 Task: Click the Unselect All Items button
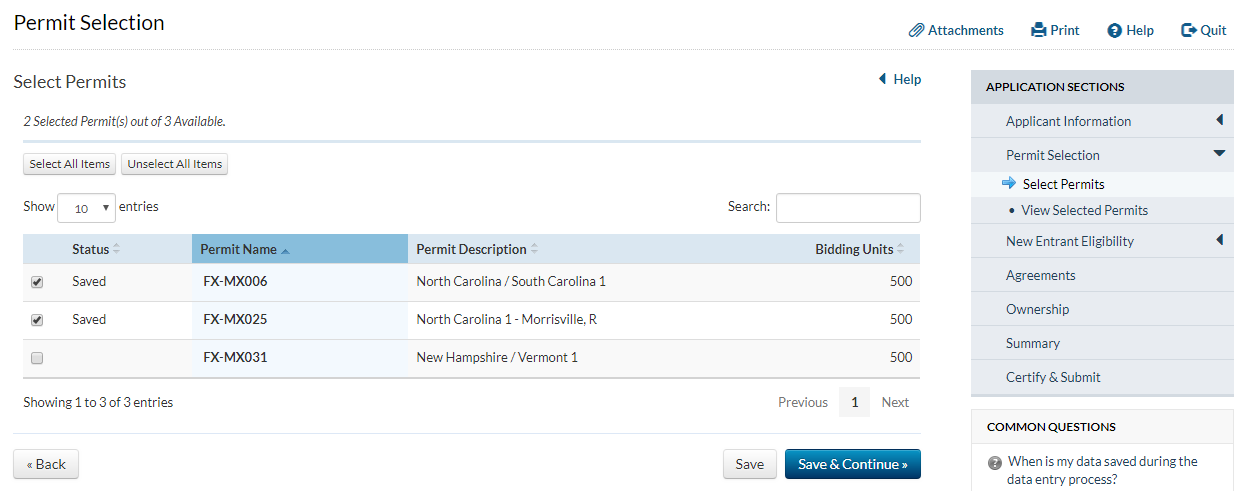point(175,164)
